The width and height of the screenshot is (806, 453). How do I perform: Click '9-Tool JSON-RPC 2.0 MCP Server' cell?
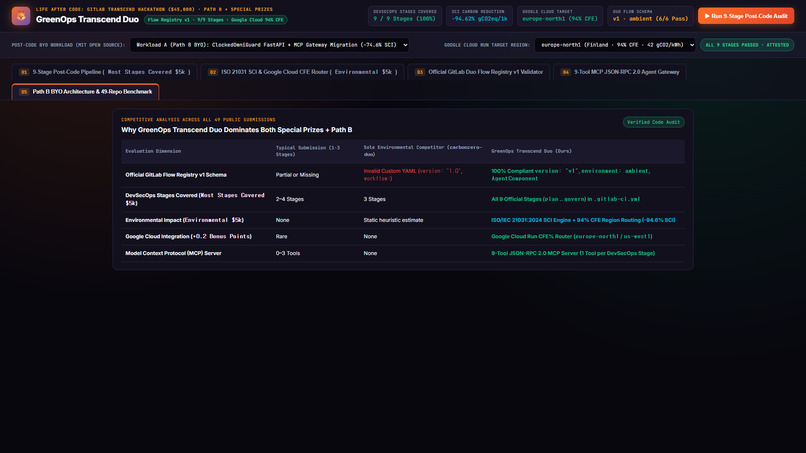(573, 253)
